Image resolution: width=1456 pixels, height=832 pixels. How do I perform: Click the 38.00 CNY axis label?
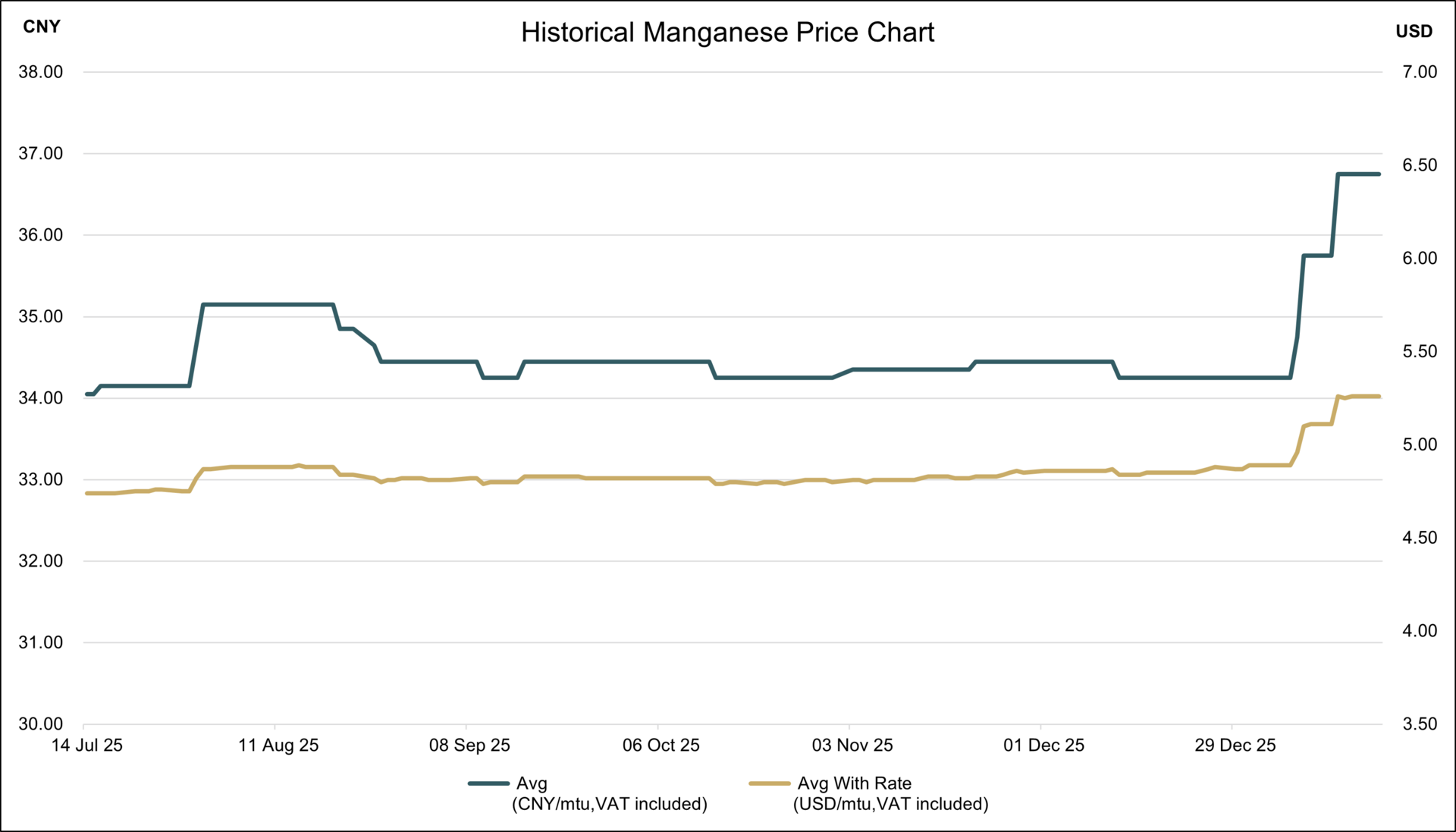coord(41,72)
